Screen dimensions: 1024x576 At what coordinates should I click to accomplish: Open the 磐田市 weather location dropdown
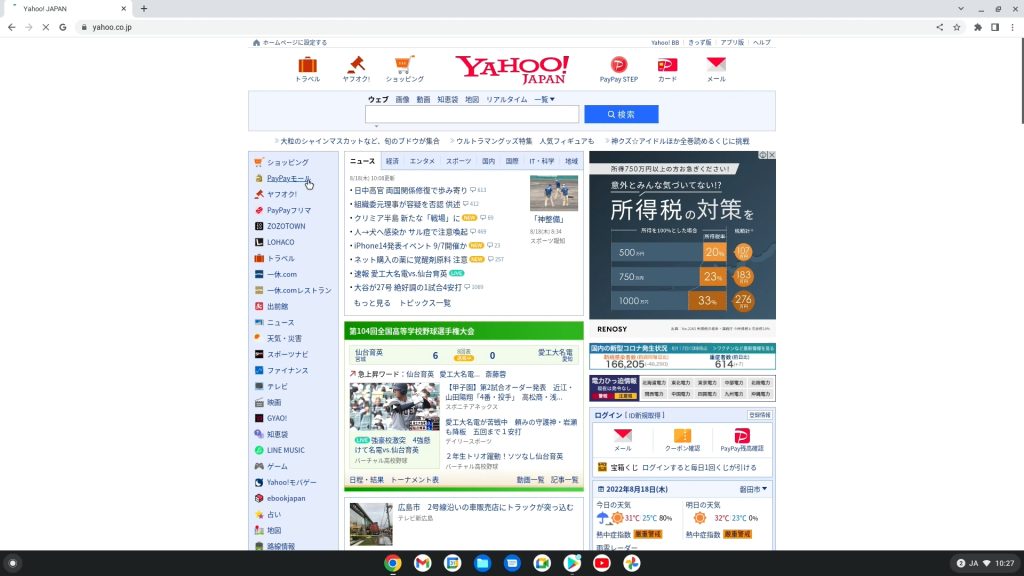click(x=750, y=489)
